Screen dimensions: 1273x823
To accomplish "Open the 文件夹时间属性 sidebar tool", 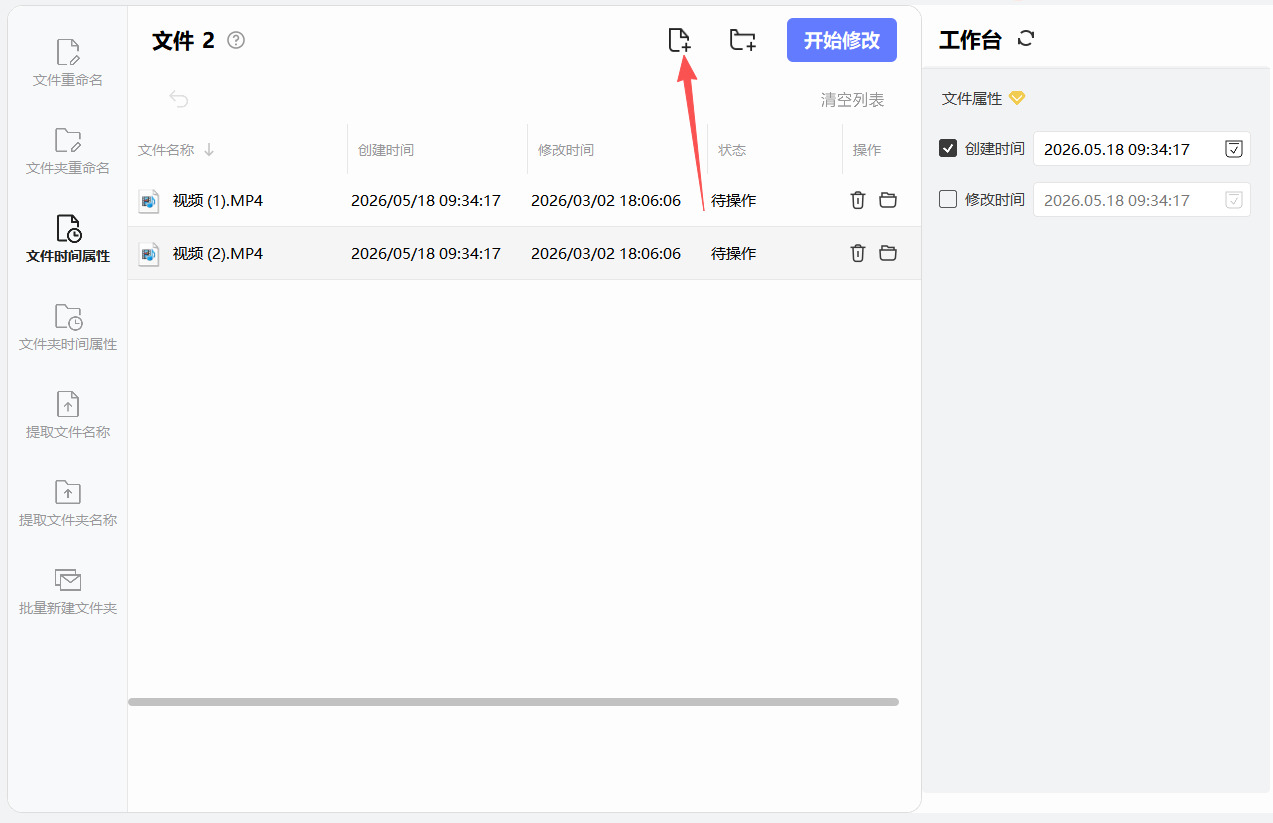I will [68, 326].
